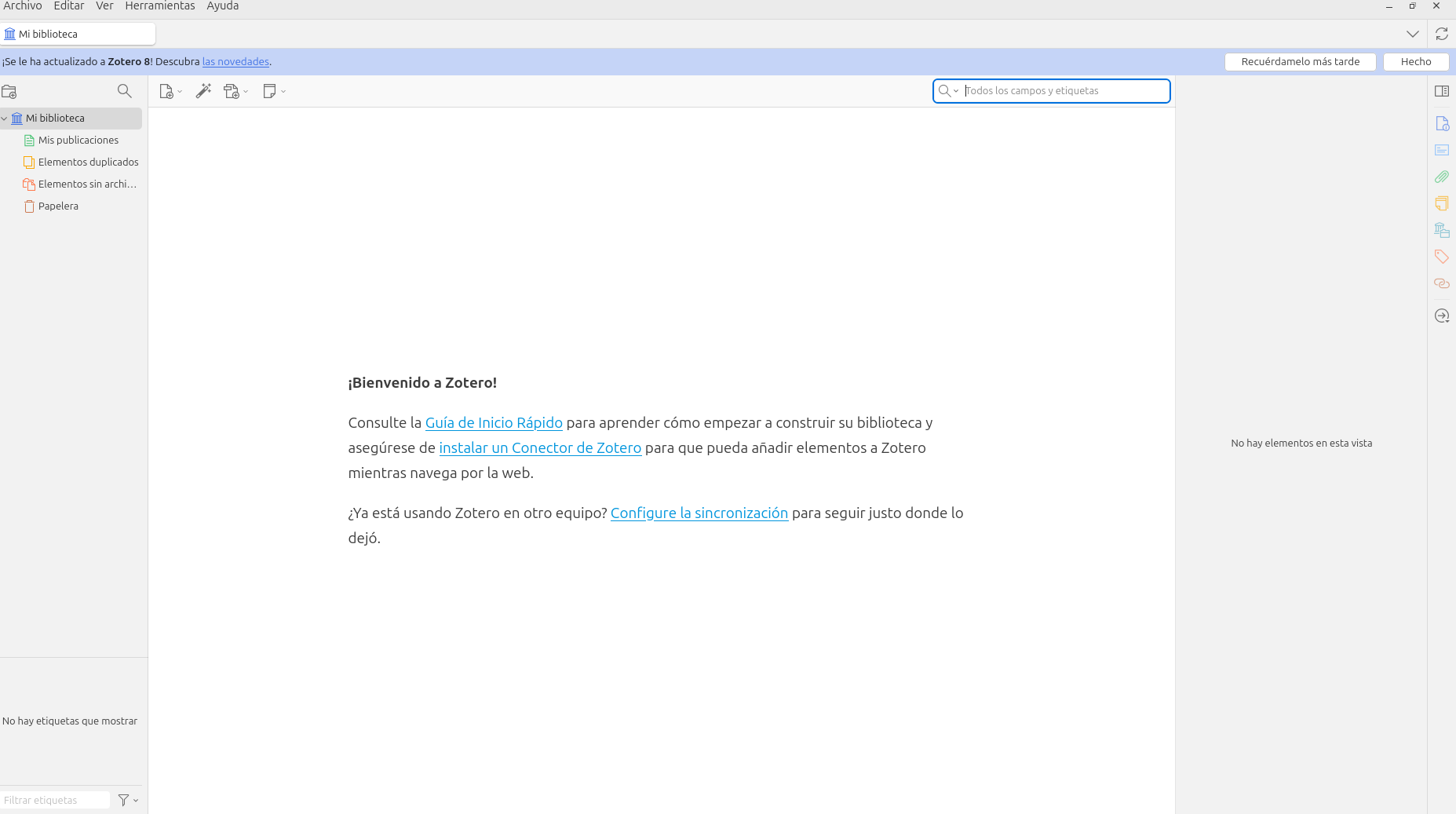The height and width of the screenshot is (814, 1456).
Task: Collapse the Mi biblioteca tree
Action: click(x=5, y=119)
